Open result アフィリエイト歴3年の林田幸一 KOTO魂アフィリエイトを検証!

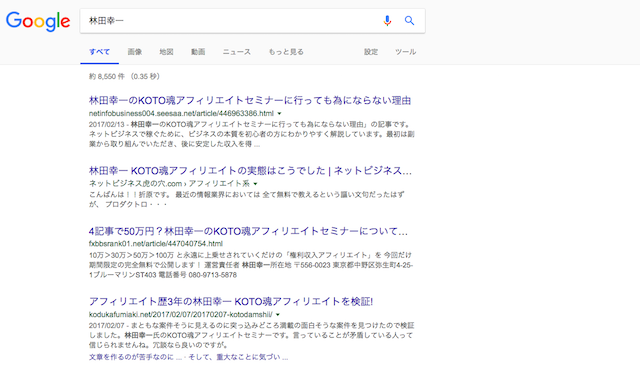pos(231,302)
